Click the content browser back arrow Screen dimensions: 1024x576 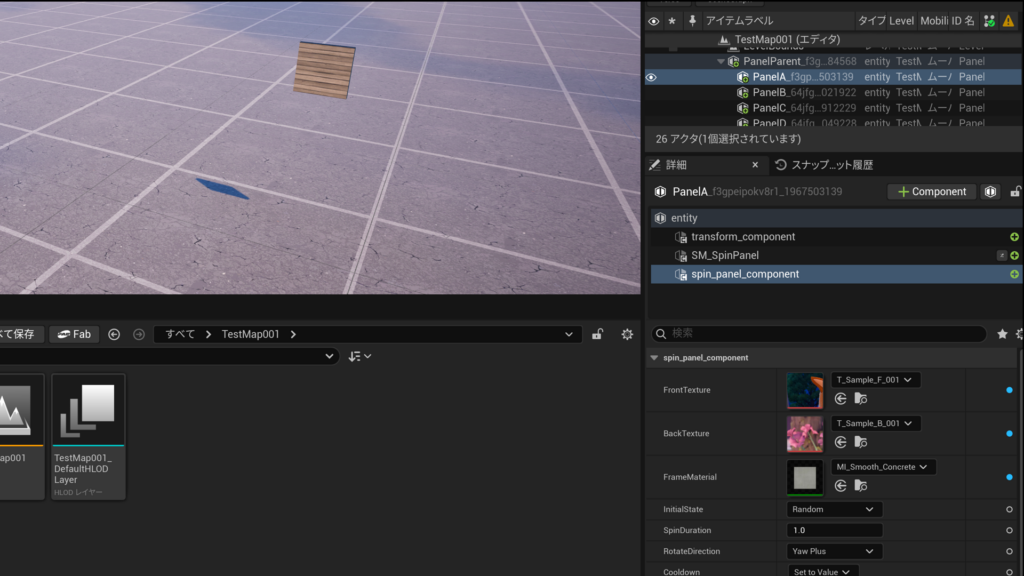click(114, 334)
